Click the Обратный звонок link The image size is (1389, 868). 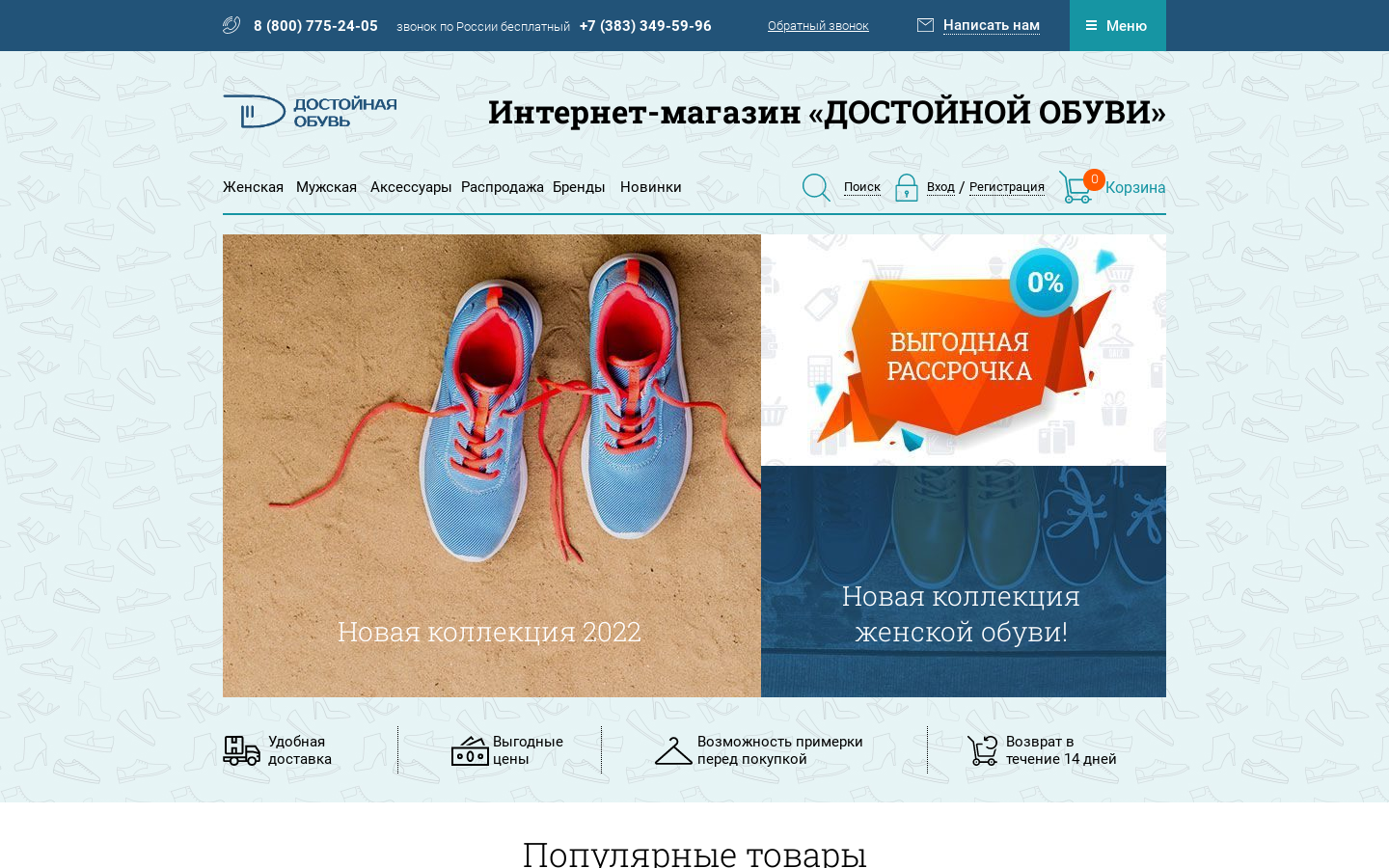pyautogui.click(x=818, y=26)
